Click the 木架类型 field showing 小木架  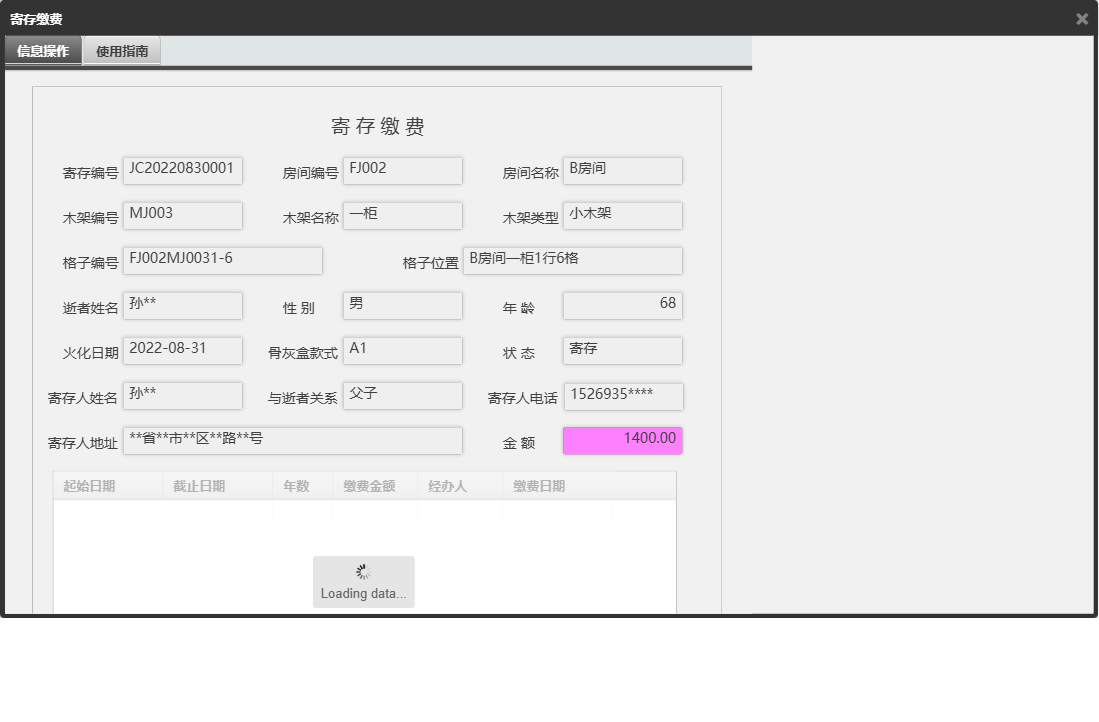point(622,215)
